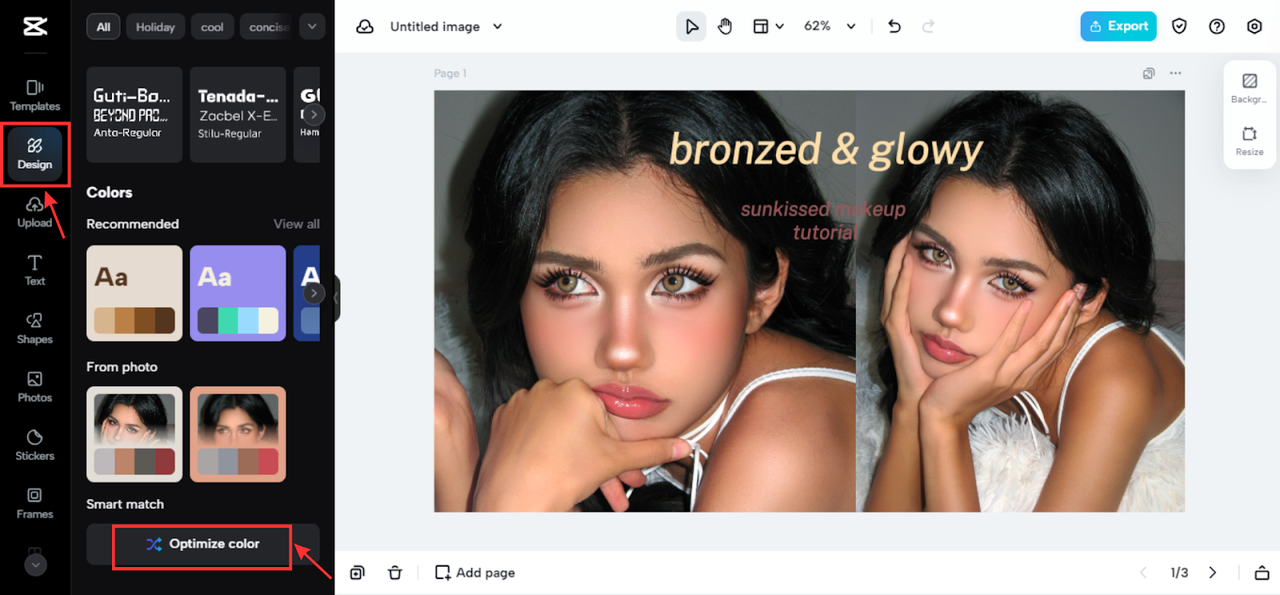Open the Untitled image name dropdown
This screenshot has width=1280, height=595.
[x=446, y=27]
